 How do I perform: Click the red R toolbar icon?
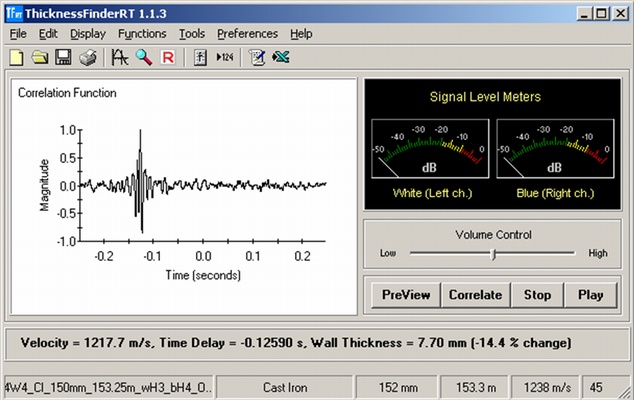point(167,58)
